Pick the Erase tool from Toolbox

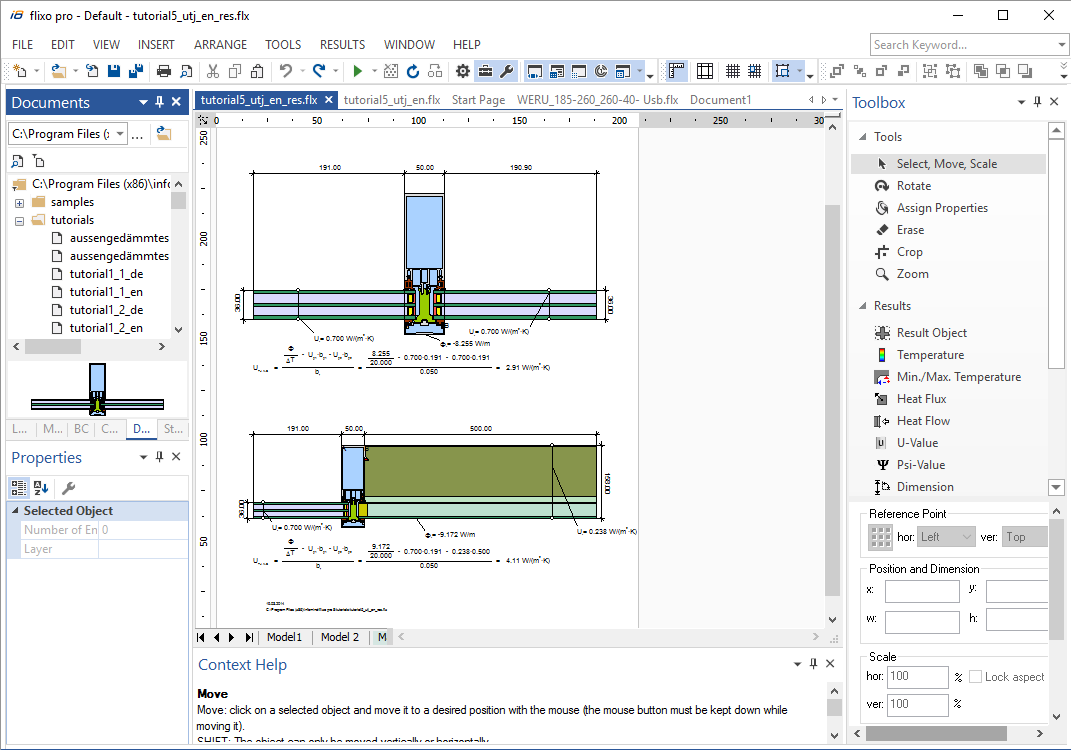click(910, 230)
